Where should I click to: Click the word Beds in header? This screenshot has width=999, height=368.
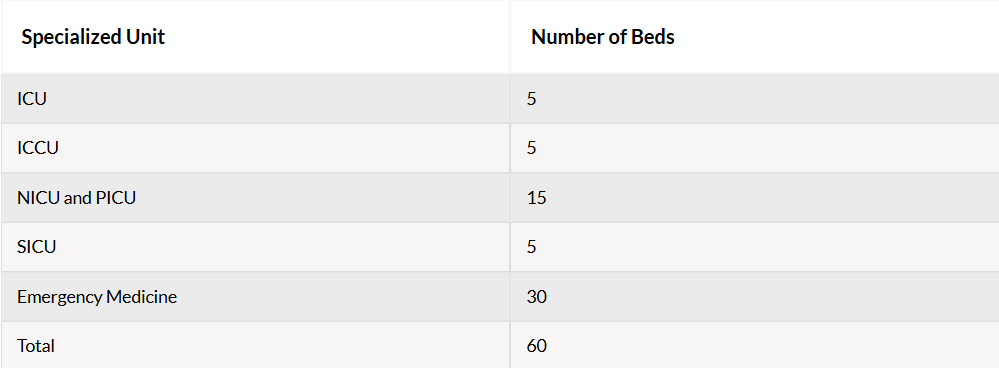coord(653,37)
